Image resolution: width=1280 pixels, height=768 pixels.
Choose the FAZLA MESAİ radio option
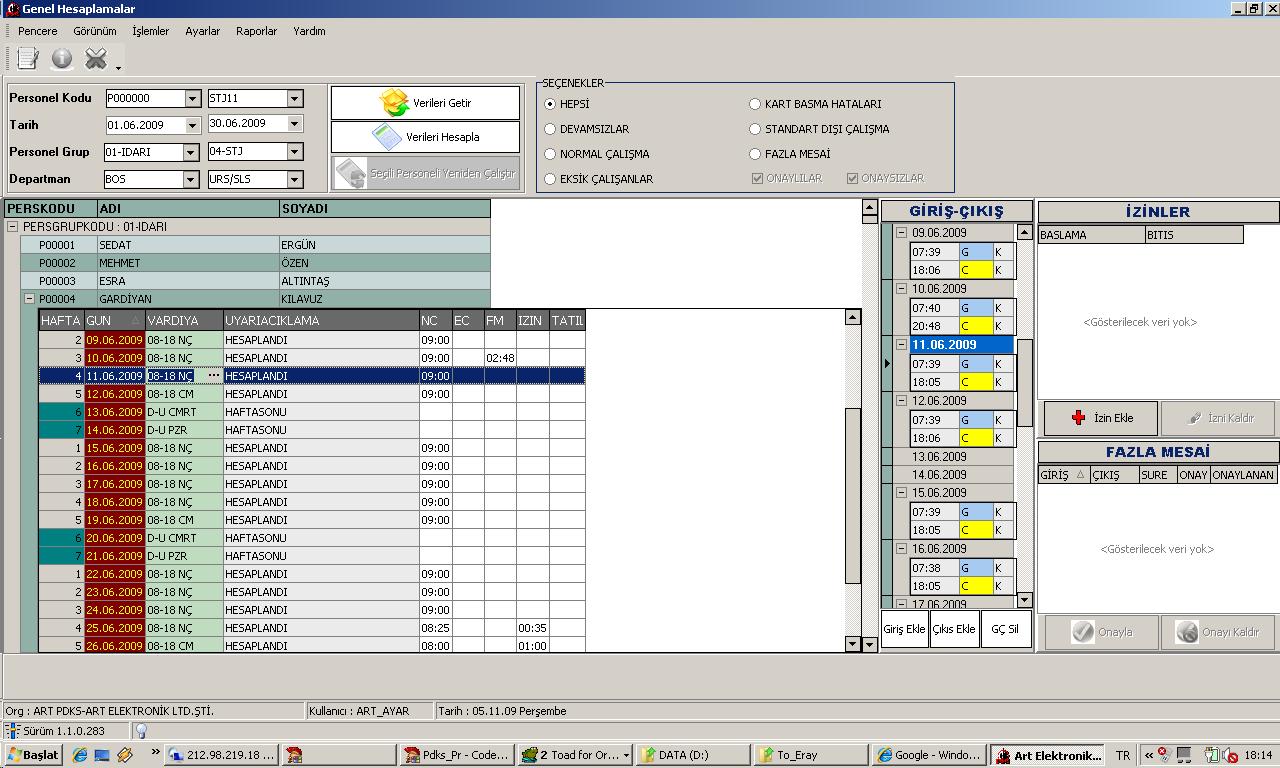coord(755,154)
